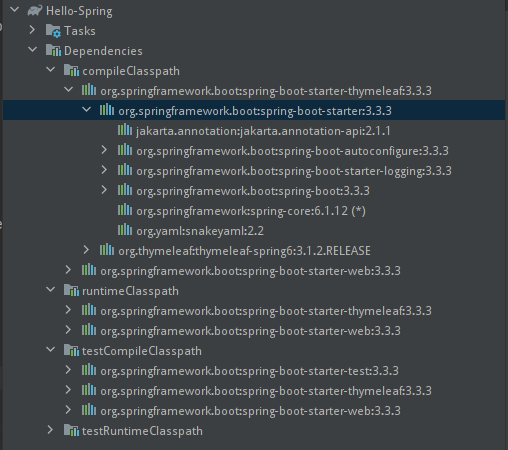The height and width of the screenshot is (450, 508).
Task: Expand the thymeleaf-spring6:3.1.2.RELEASE arrow
Action: pyautogui.click(x=86, y=250)
